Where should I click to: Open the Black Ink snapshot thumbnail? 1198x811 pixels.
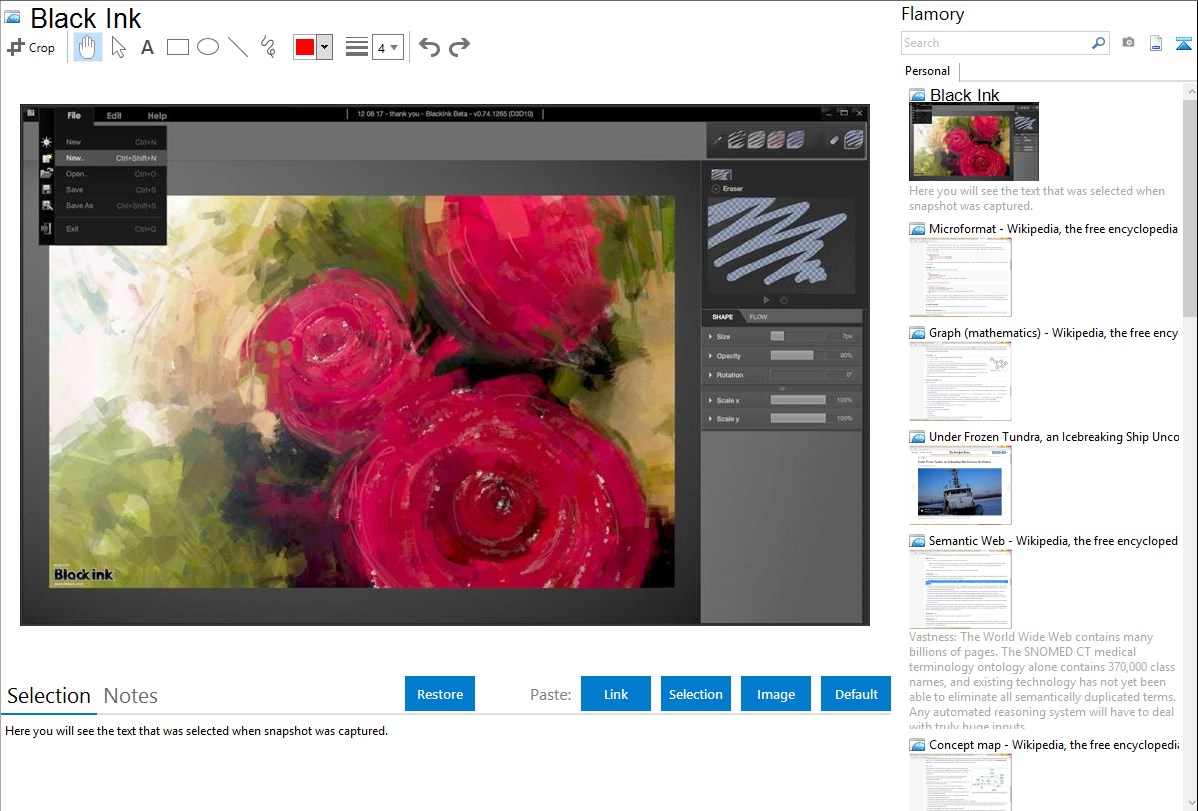[x=974, y=141]
